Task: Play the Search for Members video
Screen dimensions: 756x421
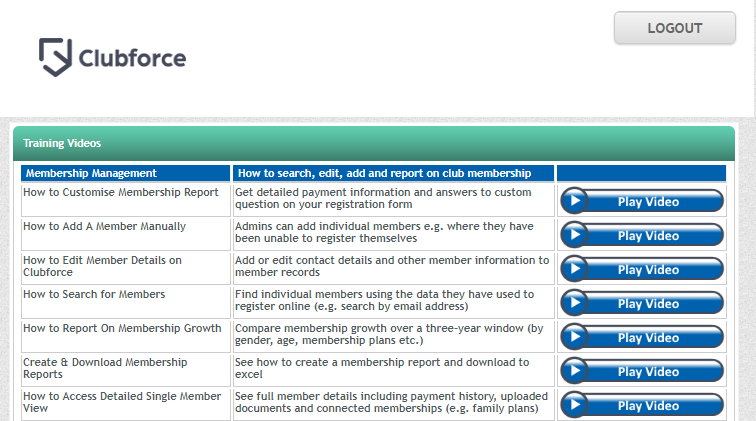Action: pos(641,303)
